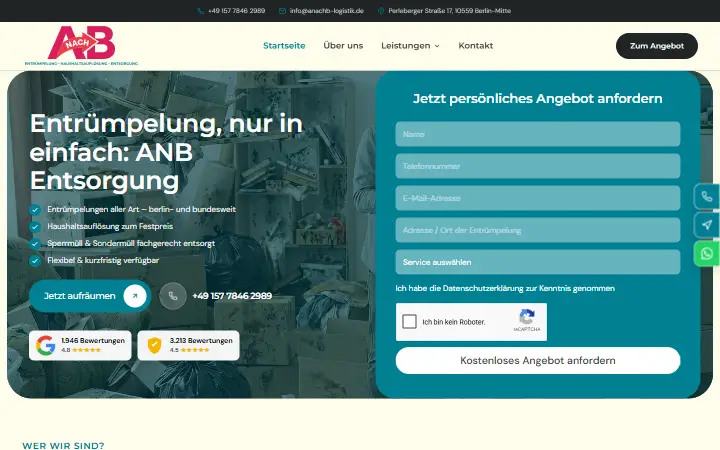Go to the Über uns page
The image size is (720, 450).
pos(343,45)
